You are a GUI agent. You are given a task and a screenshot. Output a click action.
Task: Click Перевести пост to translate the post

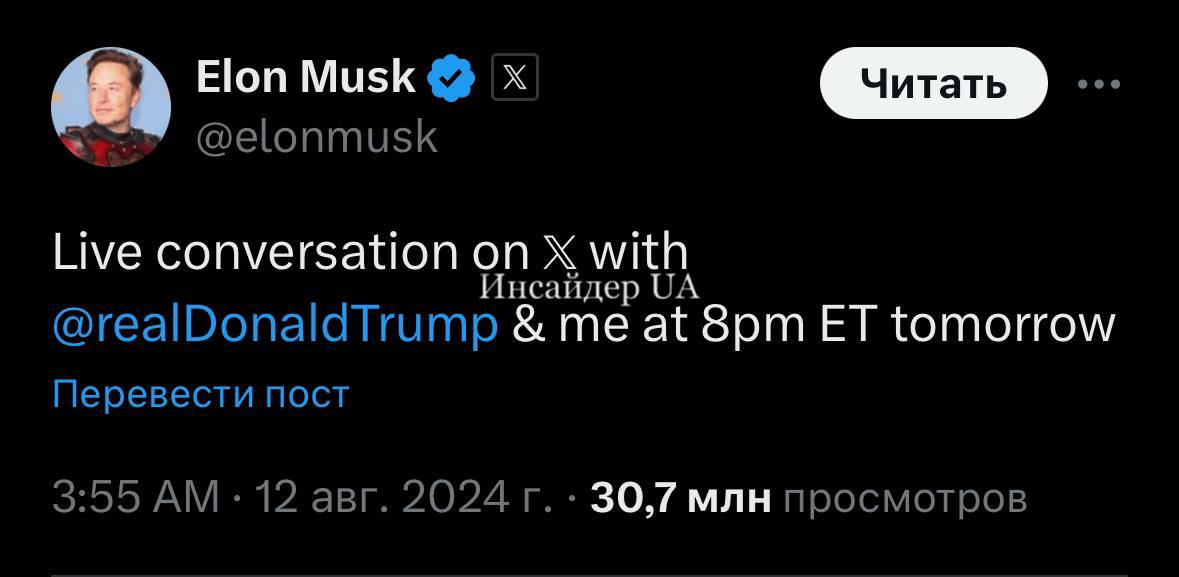tap(200, 394)
